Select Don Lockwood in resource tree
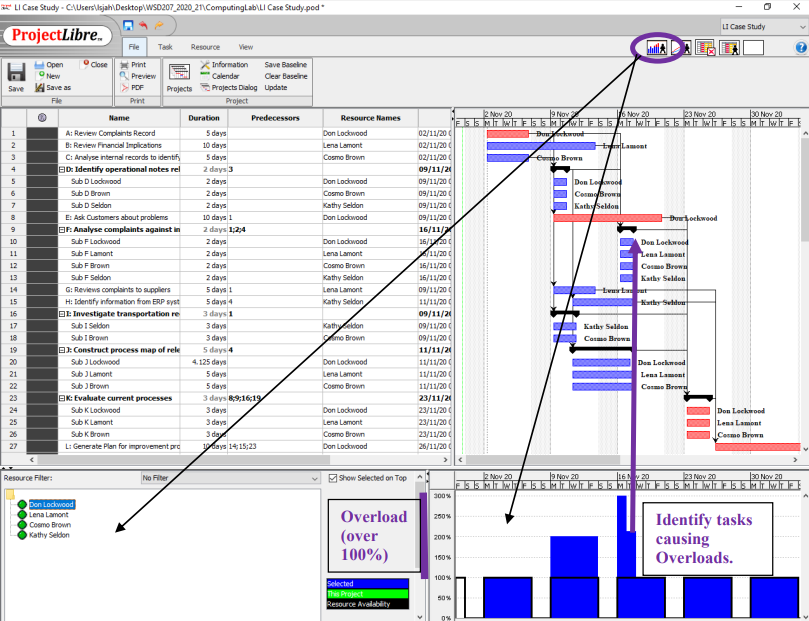 [x=52, y=504]
